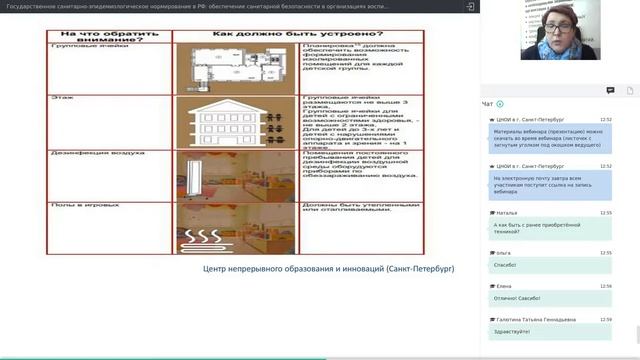This screenshot has width=640, height=360.
Task: Click the Групповые ячейки table cell
Action: [x=109, y=69]
